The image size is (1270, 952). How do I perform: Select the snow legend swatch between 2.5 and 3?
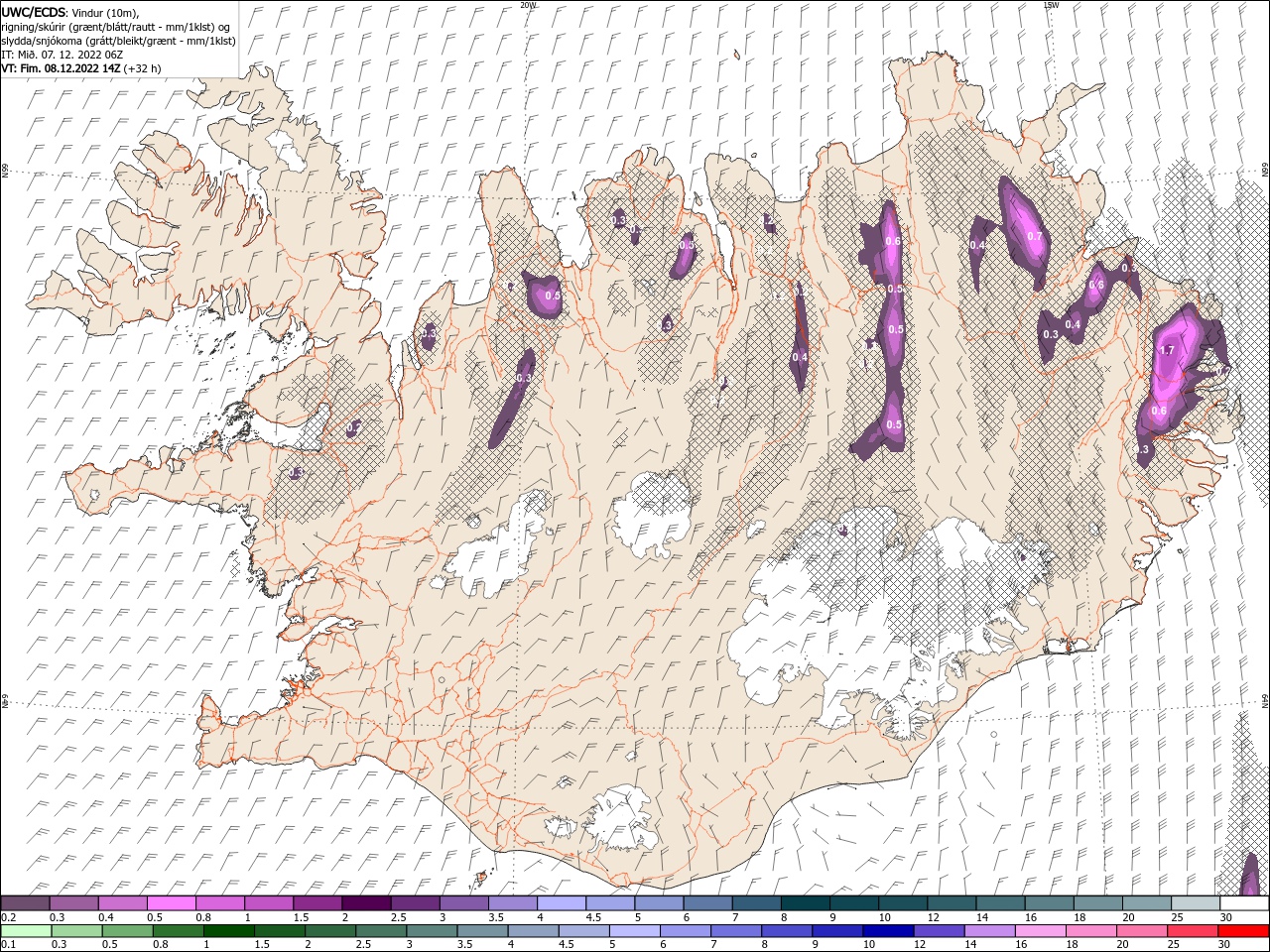click(415, 903)
